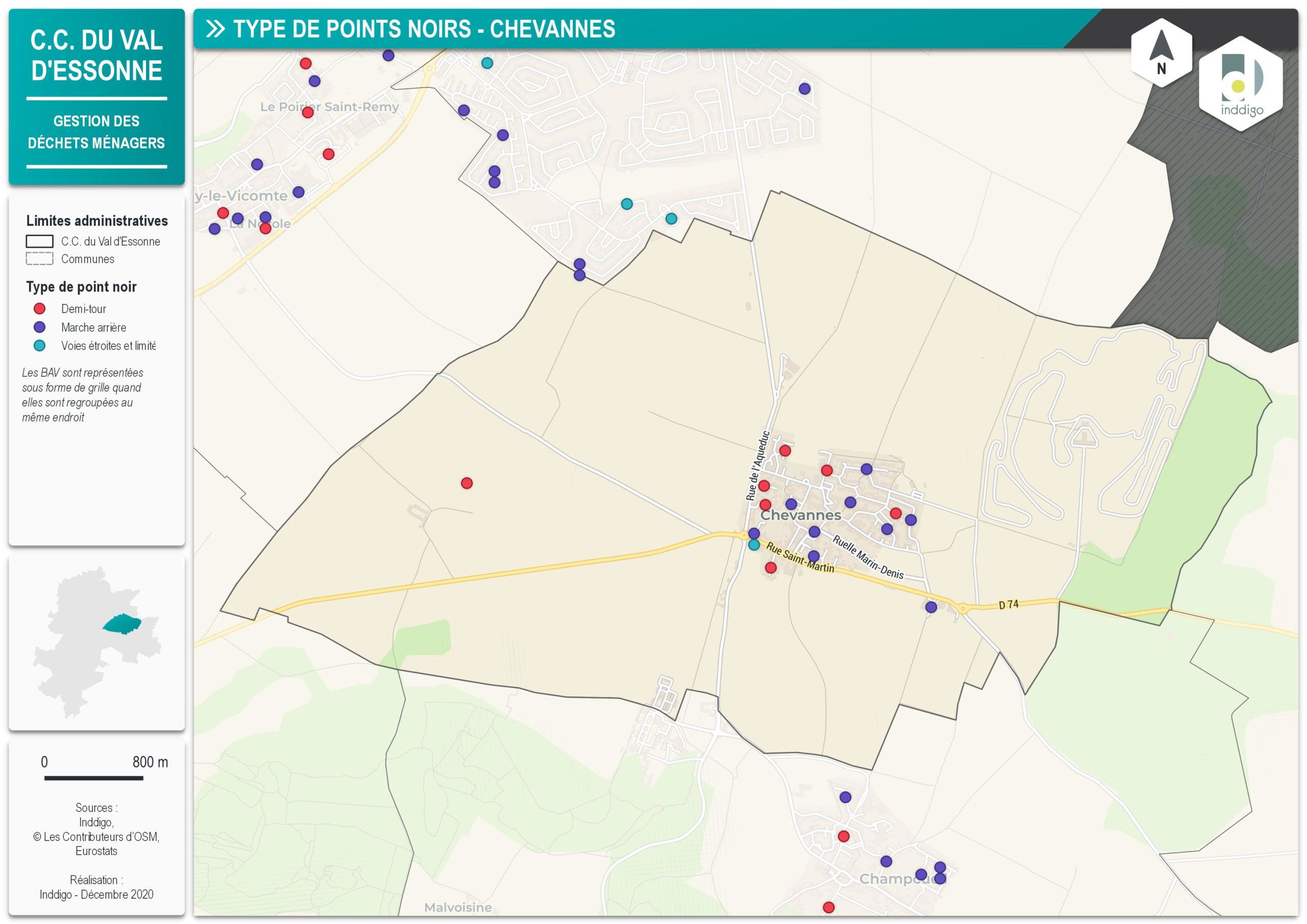The image size is (1307, 924).
Task: Click the red Demi-tour legend circle
Action: [x=39, y=308]
